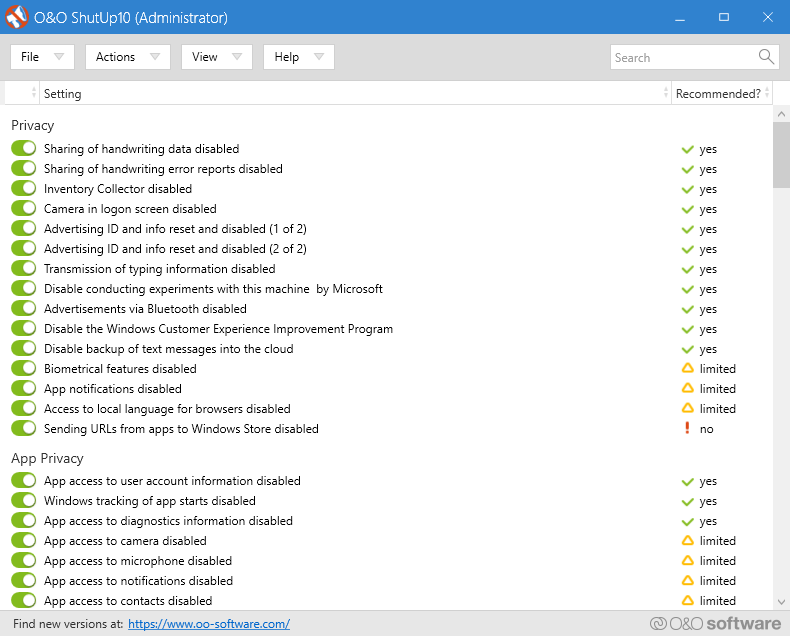
Task: Click green check for Camera in logon screen
Action: pyautogui.click(x=687, y=210)
